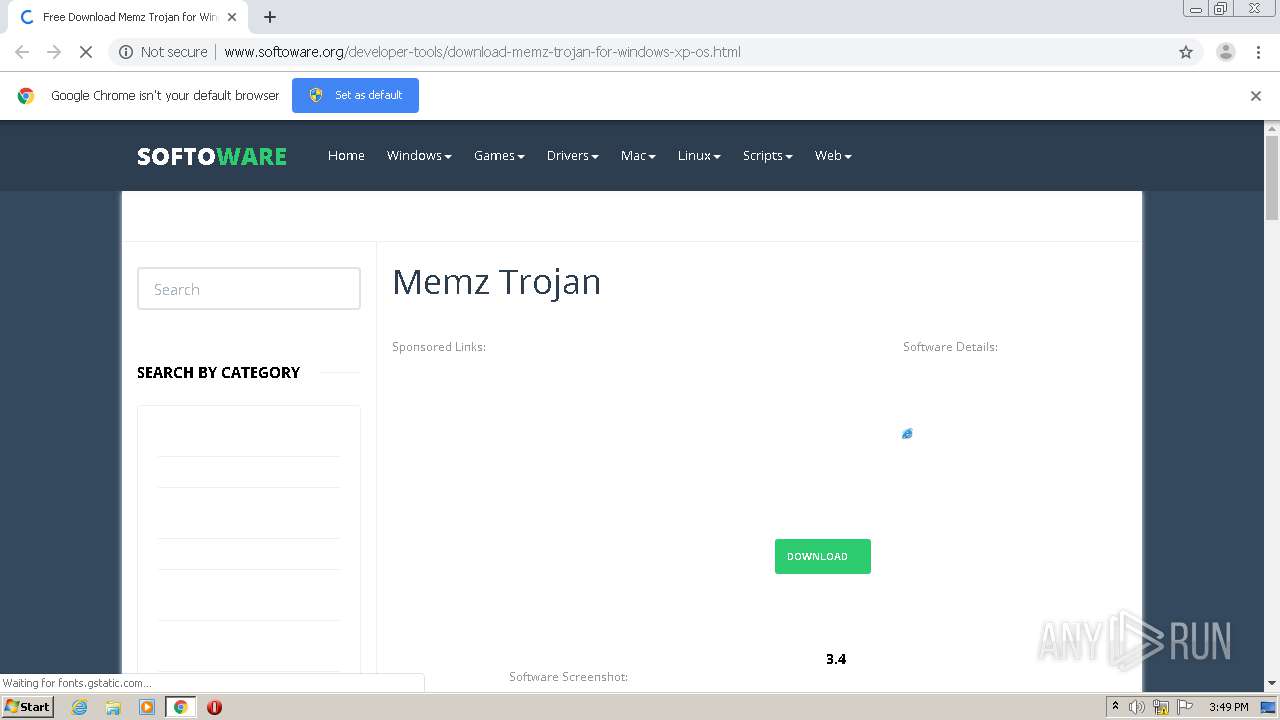Open the Chrome three-dot menu
This screenshot has width=1280, height=720.
point(1258,52)
